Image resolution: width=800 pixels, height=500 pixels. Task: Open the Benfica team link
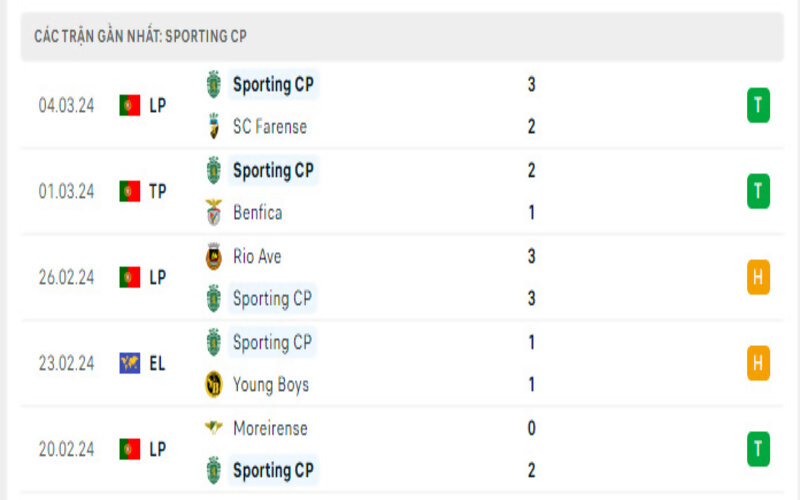coord(257,213)
